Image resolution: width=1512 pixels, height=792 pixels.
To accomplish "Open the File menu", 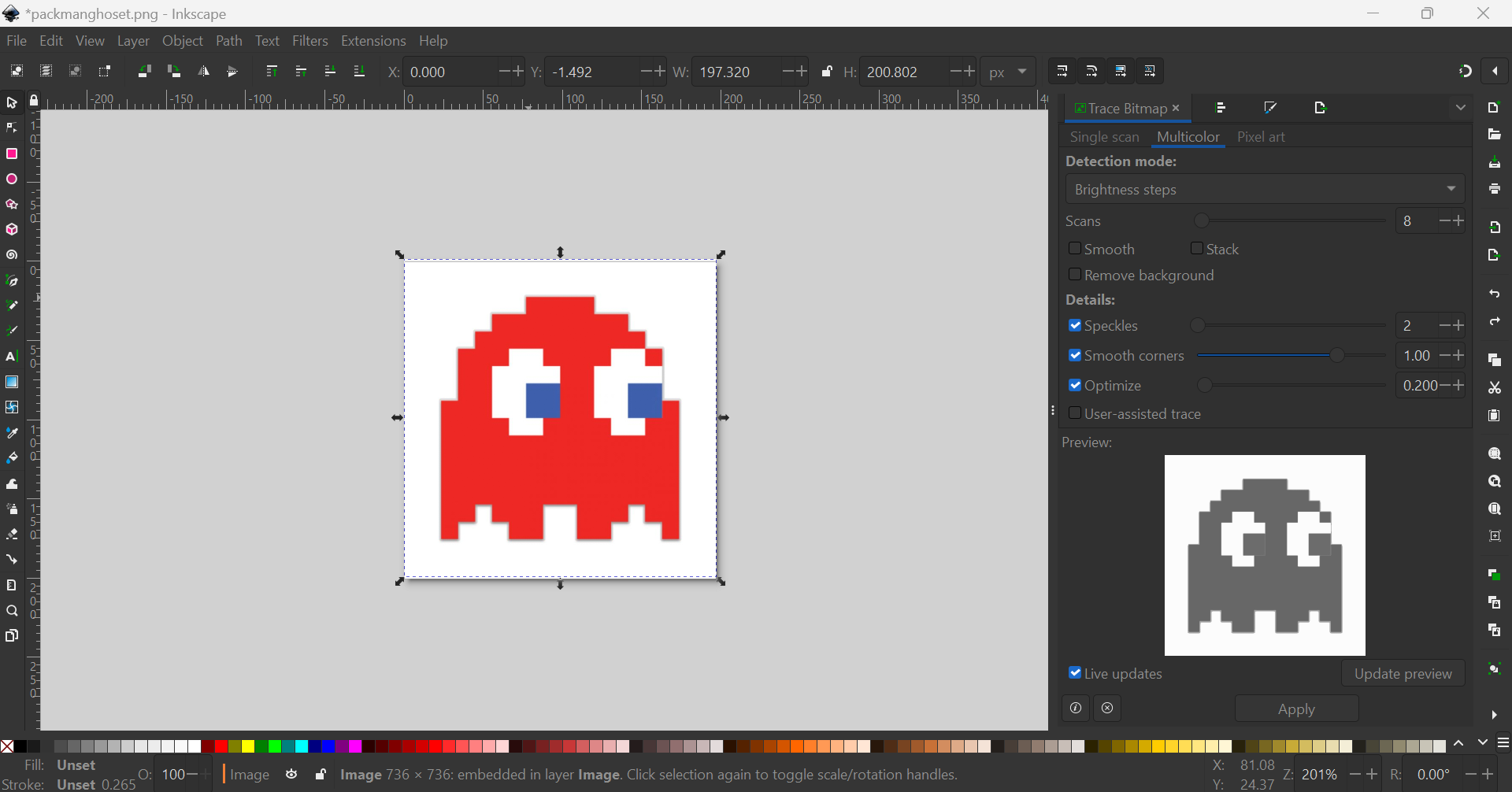I will 17,41.
